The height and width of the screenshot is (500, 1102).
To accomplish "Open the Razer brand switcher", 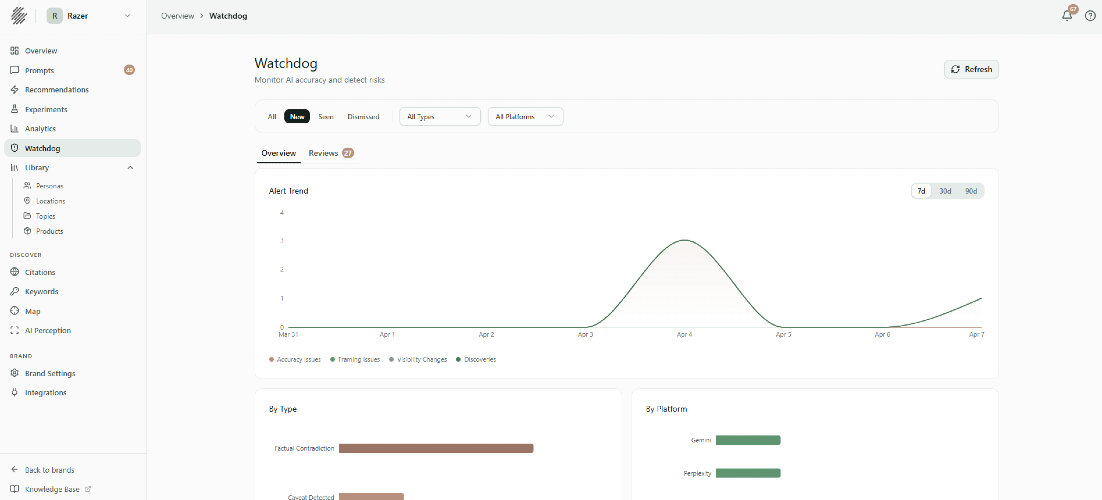I will click(90, 16).
